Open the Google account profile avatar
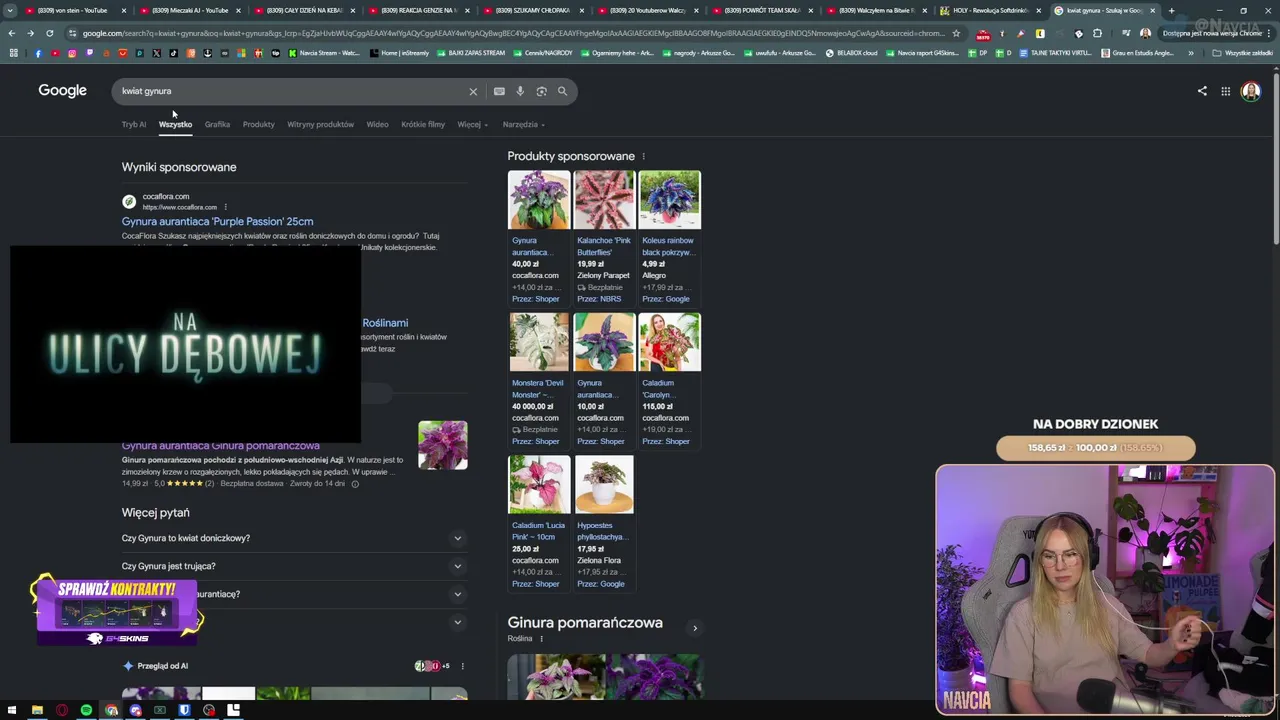 1250,91
